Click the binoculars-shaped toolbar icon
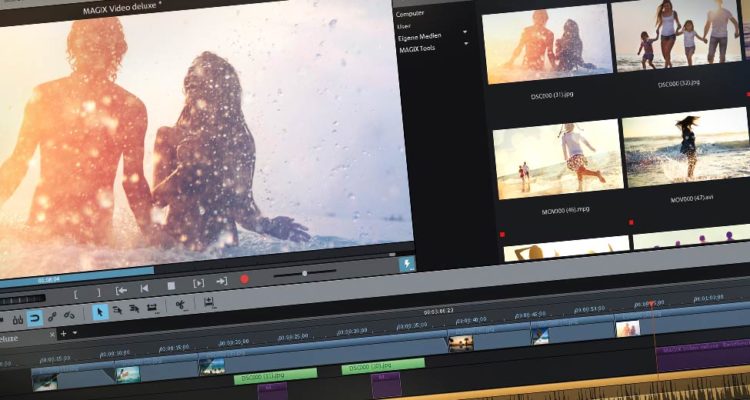The height and width of the screenshot is (400, 750). click(18, 320)
